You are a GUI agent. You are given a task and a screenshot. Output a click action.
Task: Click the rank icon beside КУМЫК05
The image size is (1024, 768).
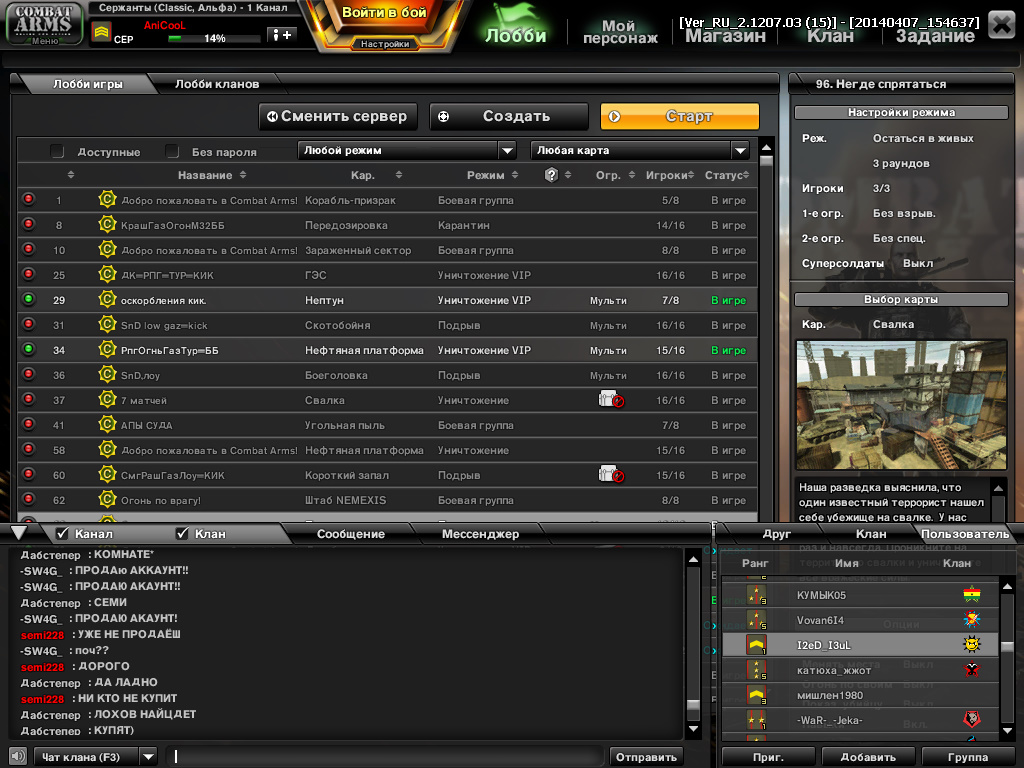pos(756,595)
